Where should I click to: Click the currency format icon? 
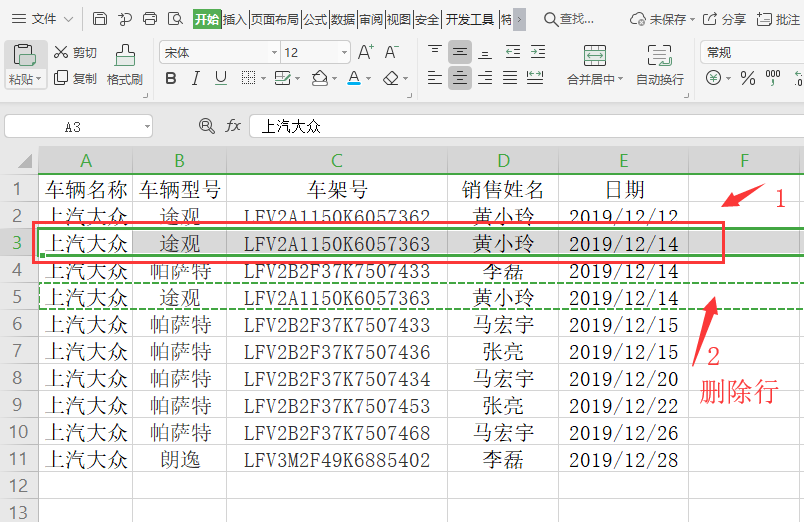point(713,78)
